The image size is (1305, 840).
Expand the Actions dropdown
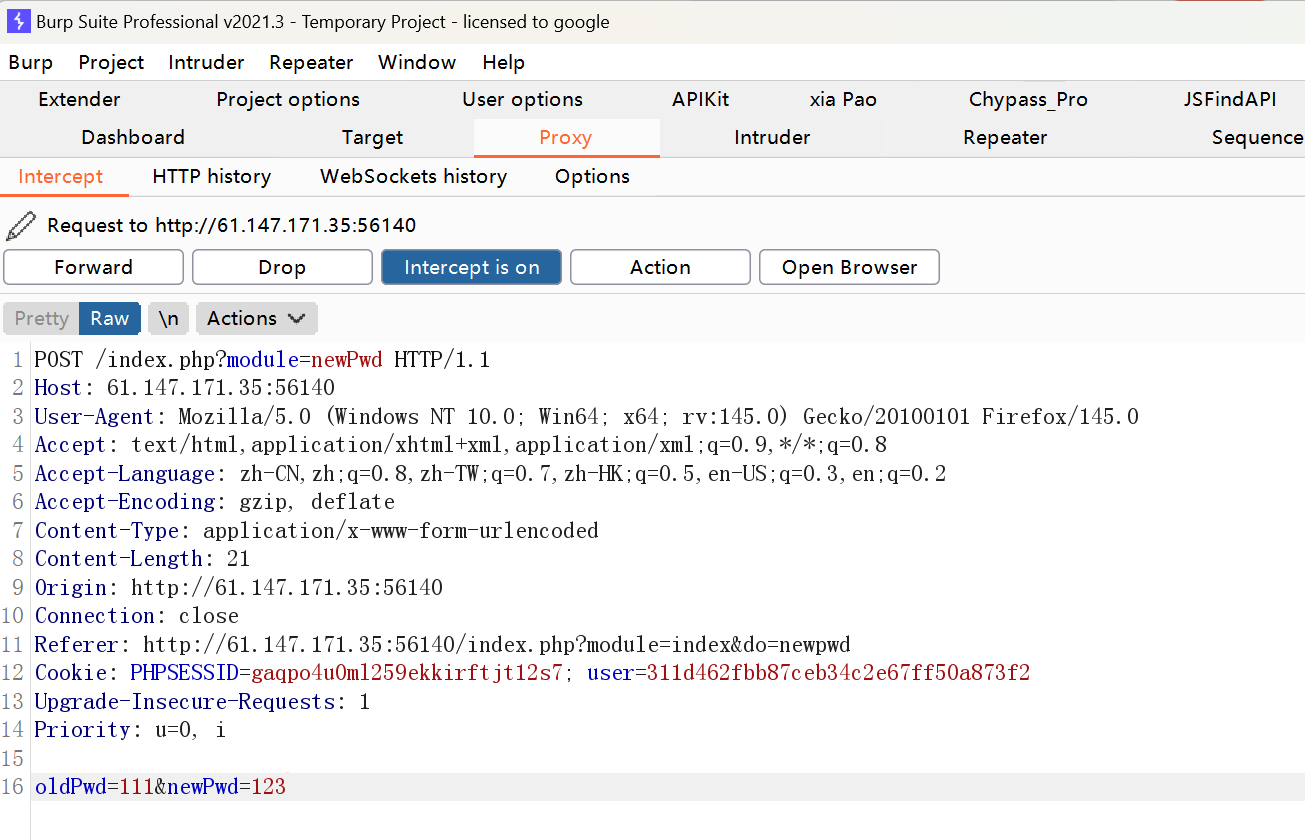point(257,318)
